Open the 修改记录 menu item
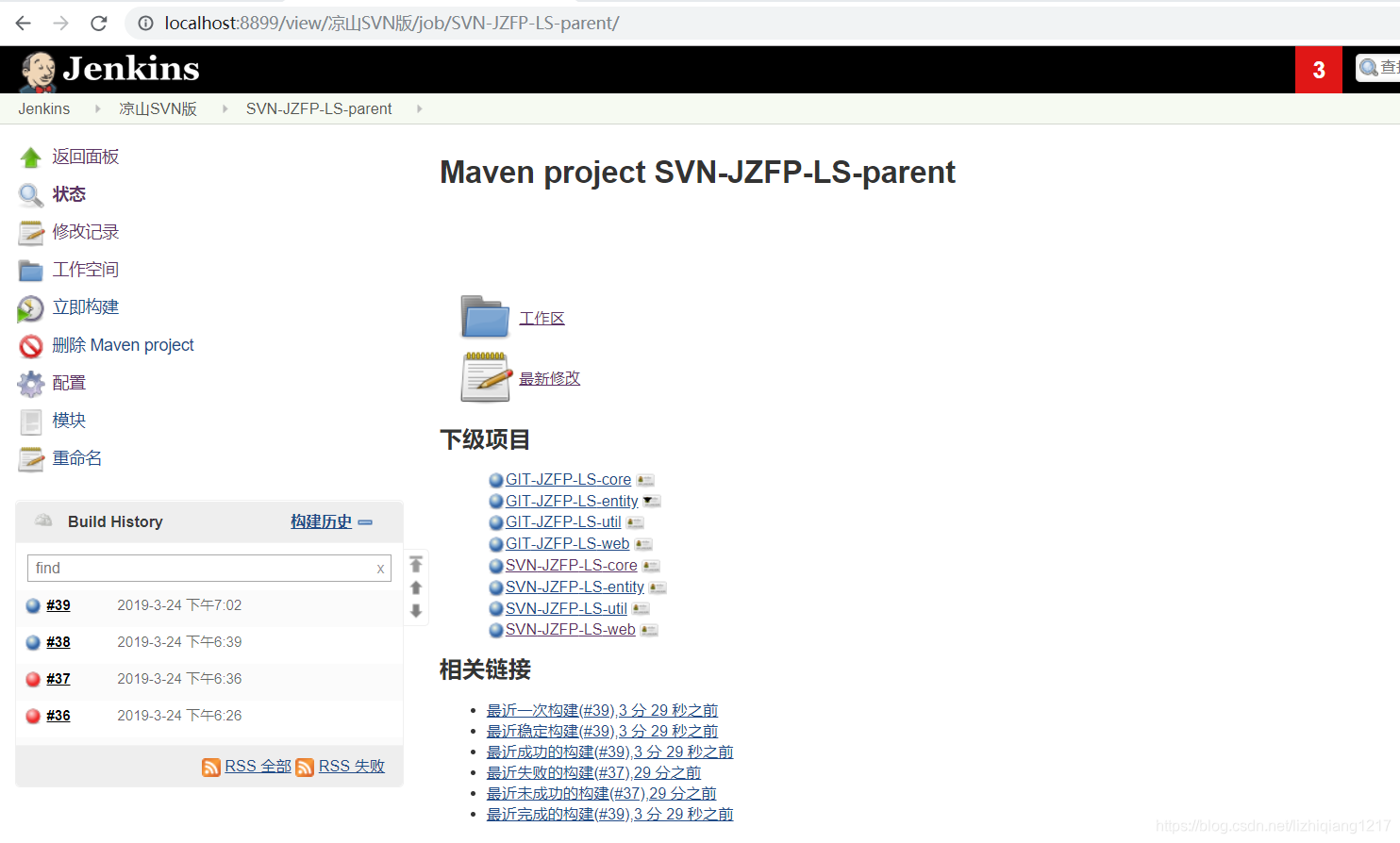This screenshot has height=843, width=1400. point(86,232)
